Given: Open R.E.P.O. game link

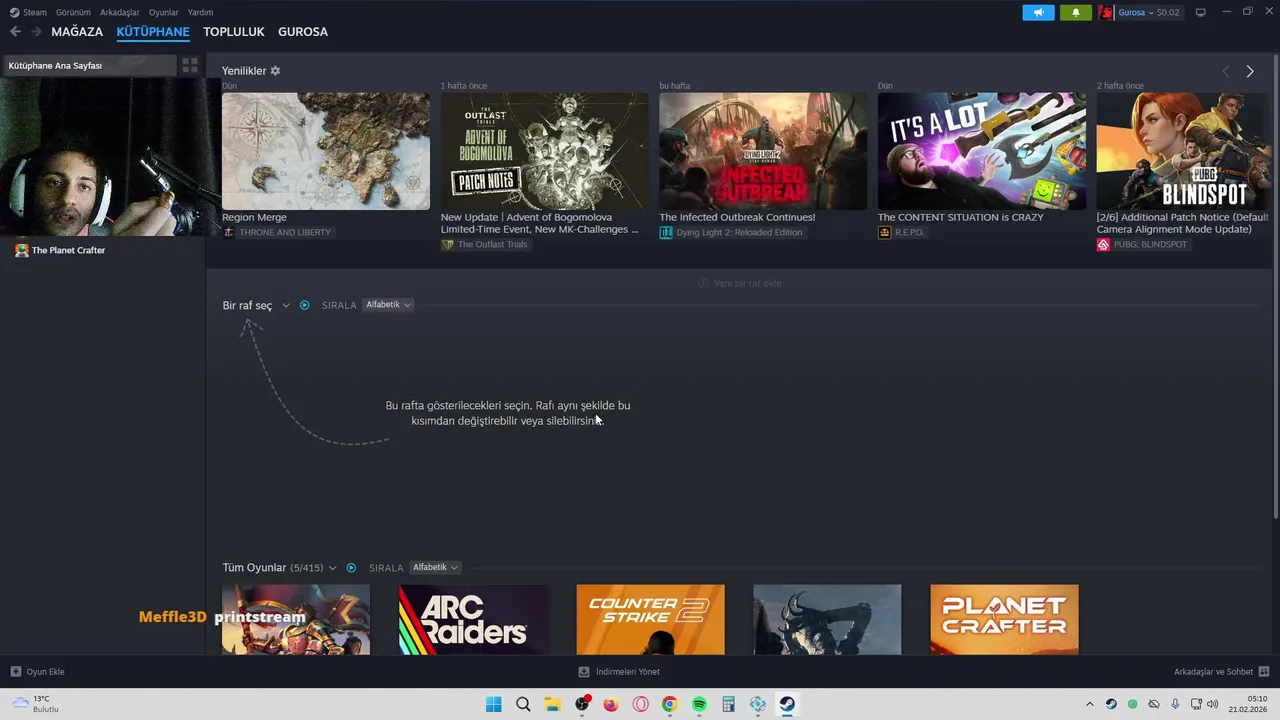Looking at the screenshot, I should tap(901, 232).
